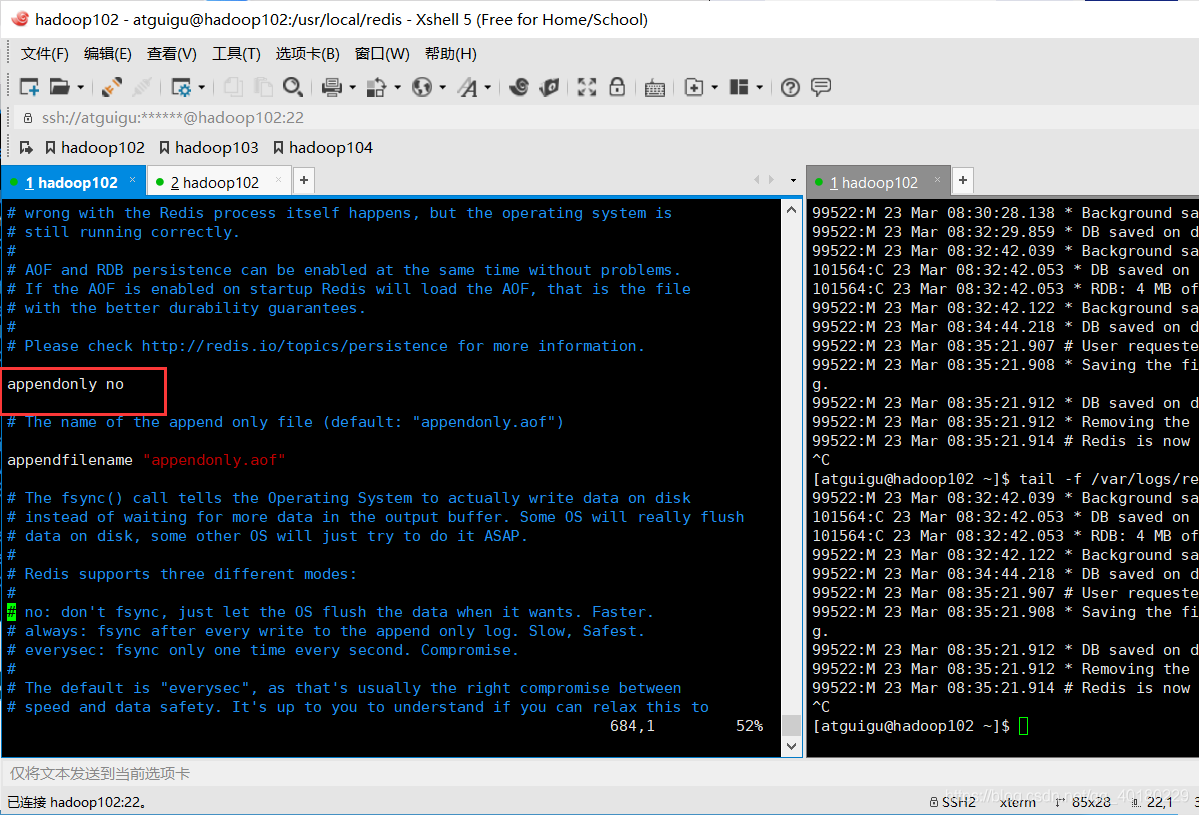Click the Open Session folder icon

tap(60, 87)
